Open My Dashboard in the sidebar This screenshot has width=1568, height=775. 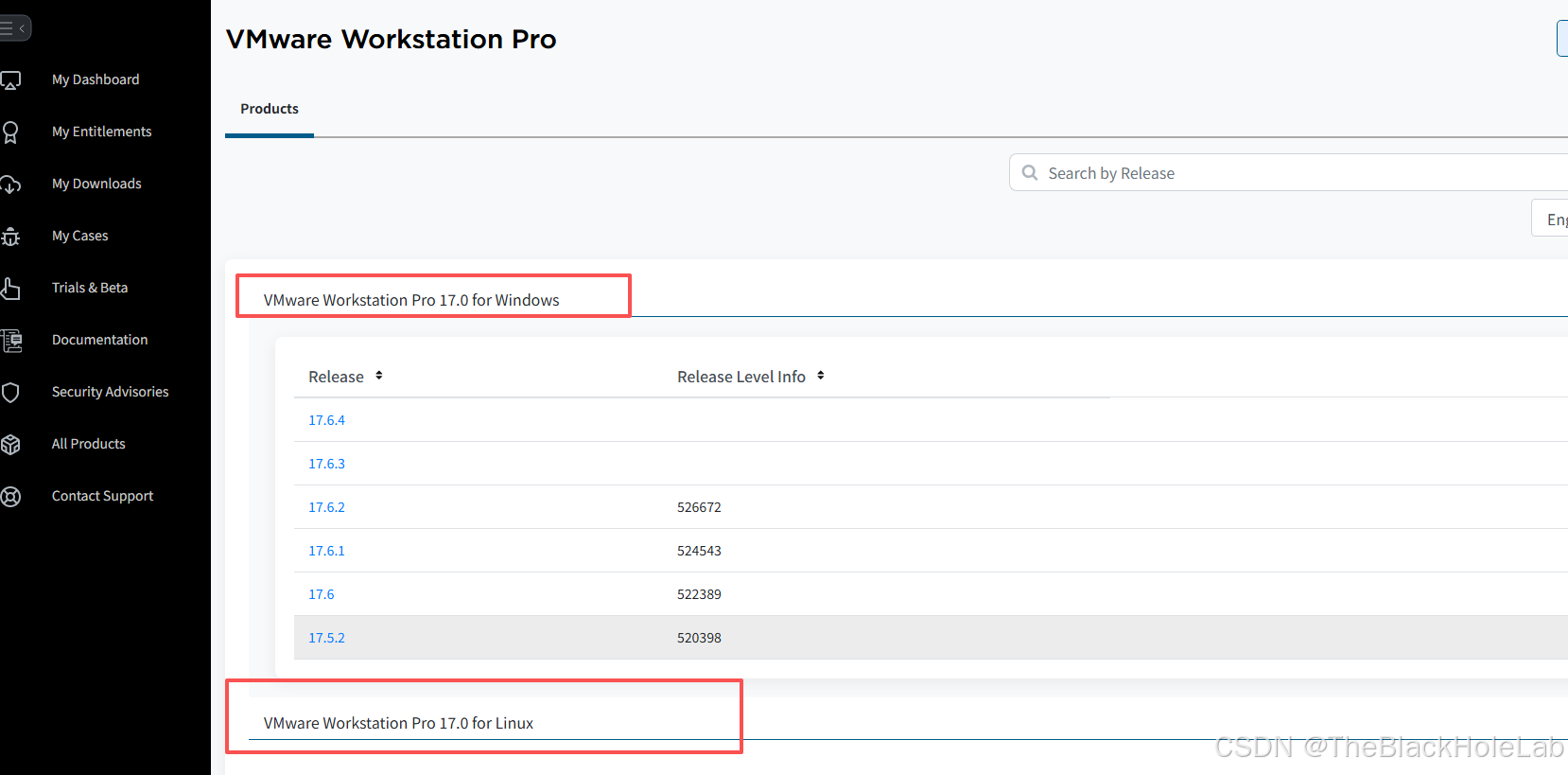(x=96, y=79)
